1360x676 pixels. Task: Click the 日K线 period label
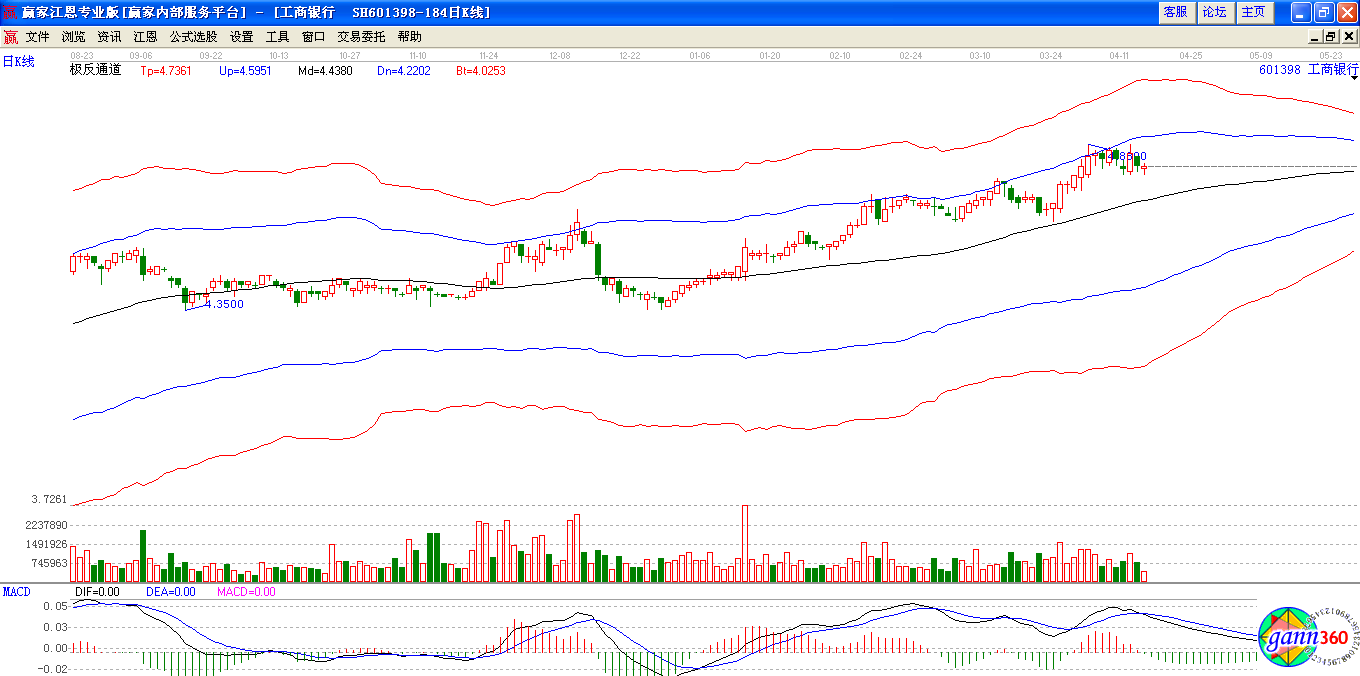pyautogui.click(x=19, y=62)
